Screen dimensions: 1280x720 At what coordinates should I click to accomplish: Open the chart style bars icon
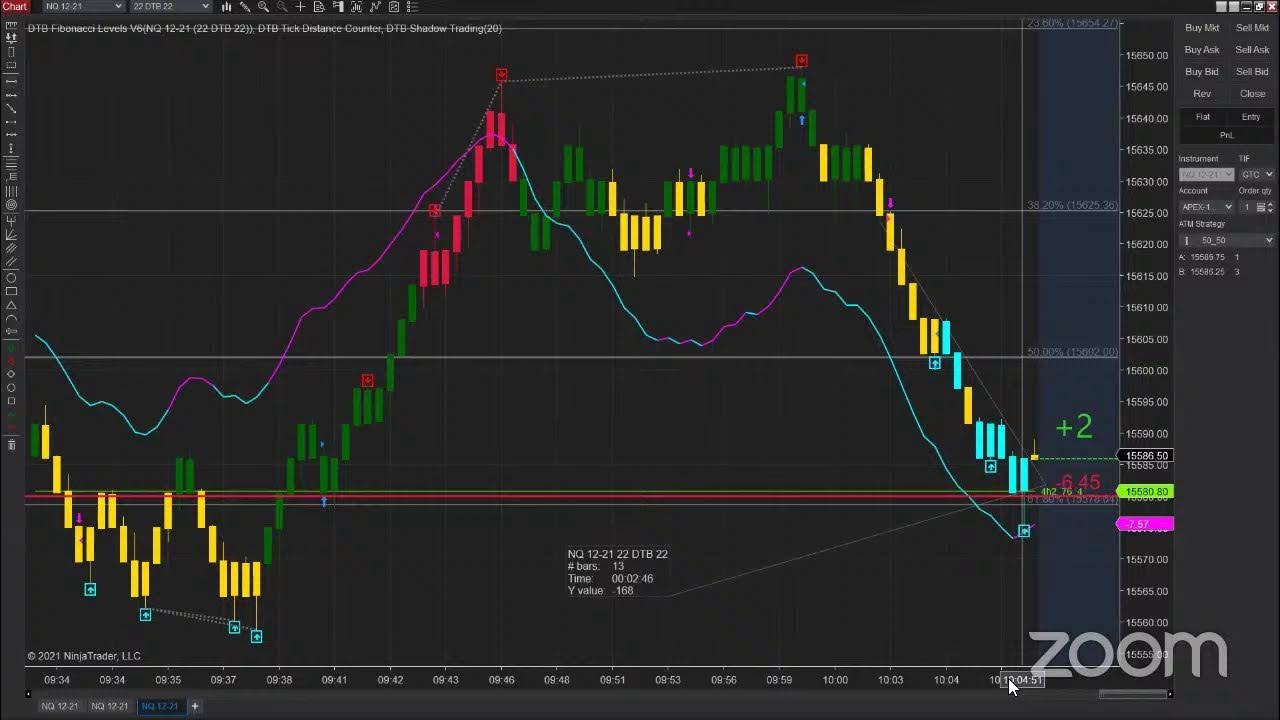point(227,7)
